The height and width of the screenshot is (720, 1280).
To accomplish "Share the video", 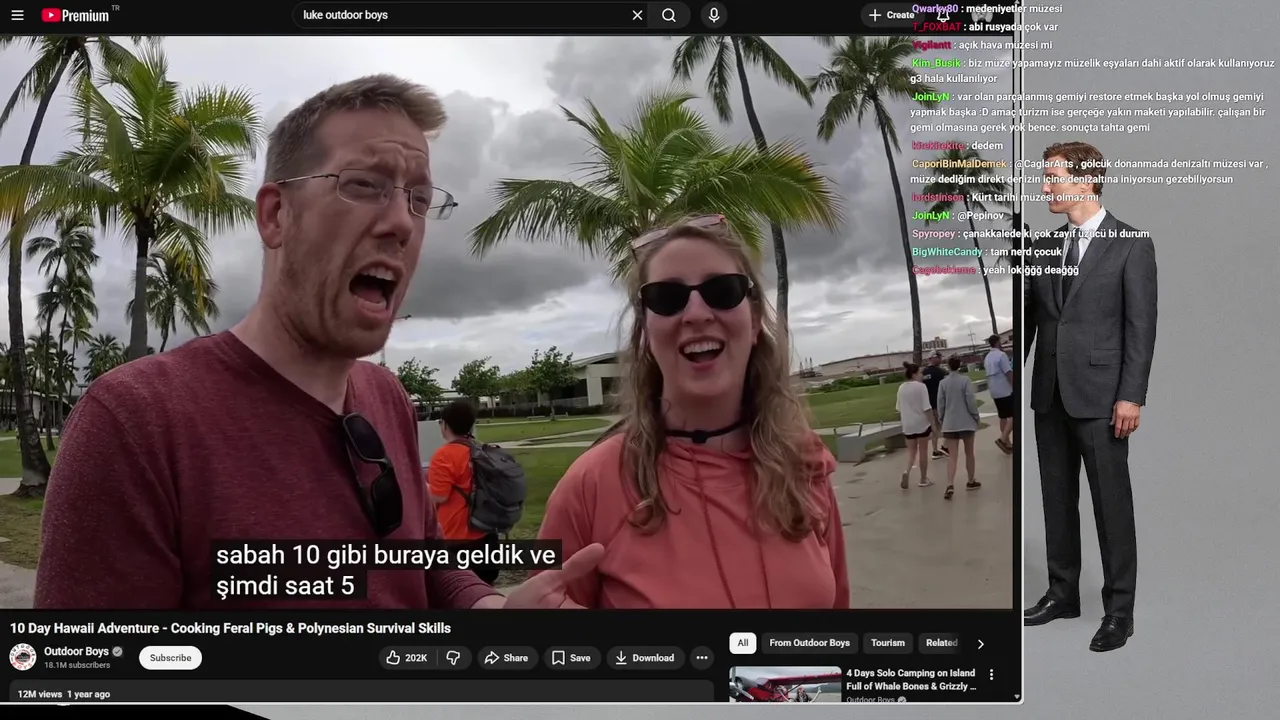I will click(x=506, y=658).
